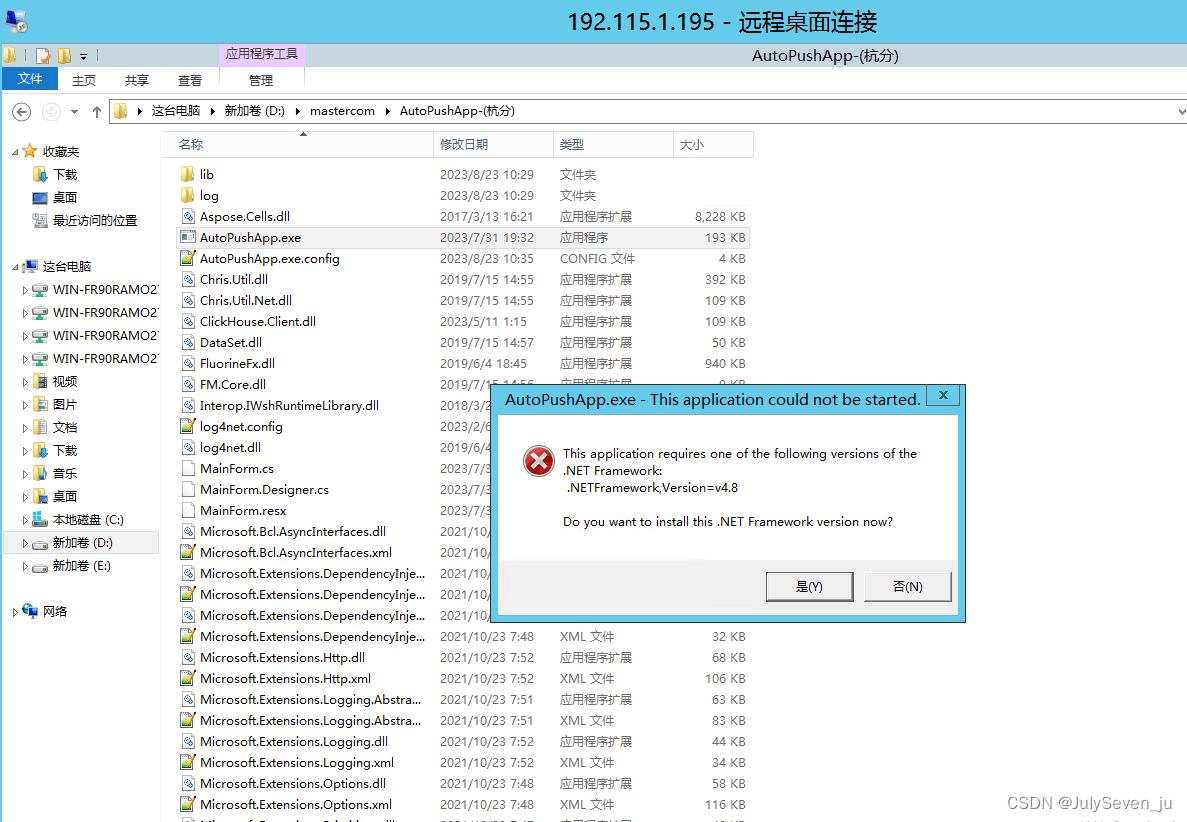Click 这台电脑 in the address breadcrumb
Viewport: 1187px width, 822px height.
pyautogui.click(x=176, y=111)
